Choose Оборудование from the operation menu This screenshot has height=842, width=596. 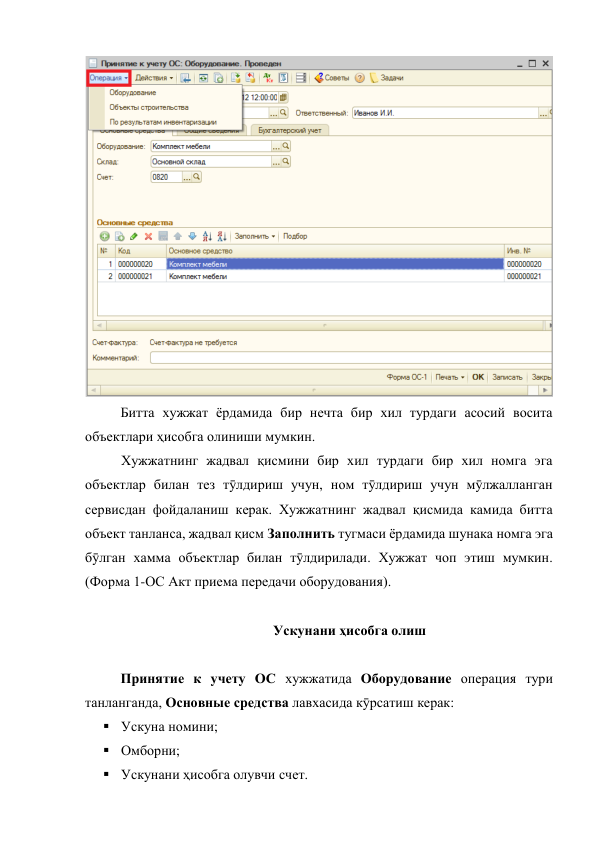(x=133, y=93)
